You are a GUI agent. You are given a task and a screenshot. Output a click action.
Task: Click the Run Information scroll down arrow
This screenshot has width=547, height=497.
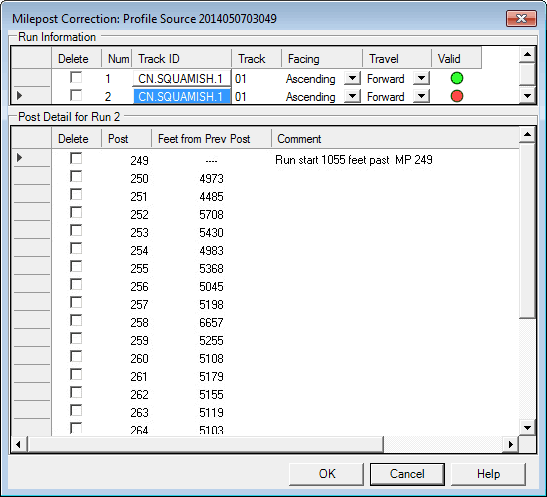pyautogui.click(x=527, y=95)
